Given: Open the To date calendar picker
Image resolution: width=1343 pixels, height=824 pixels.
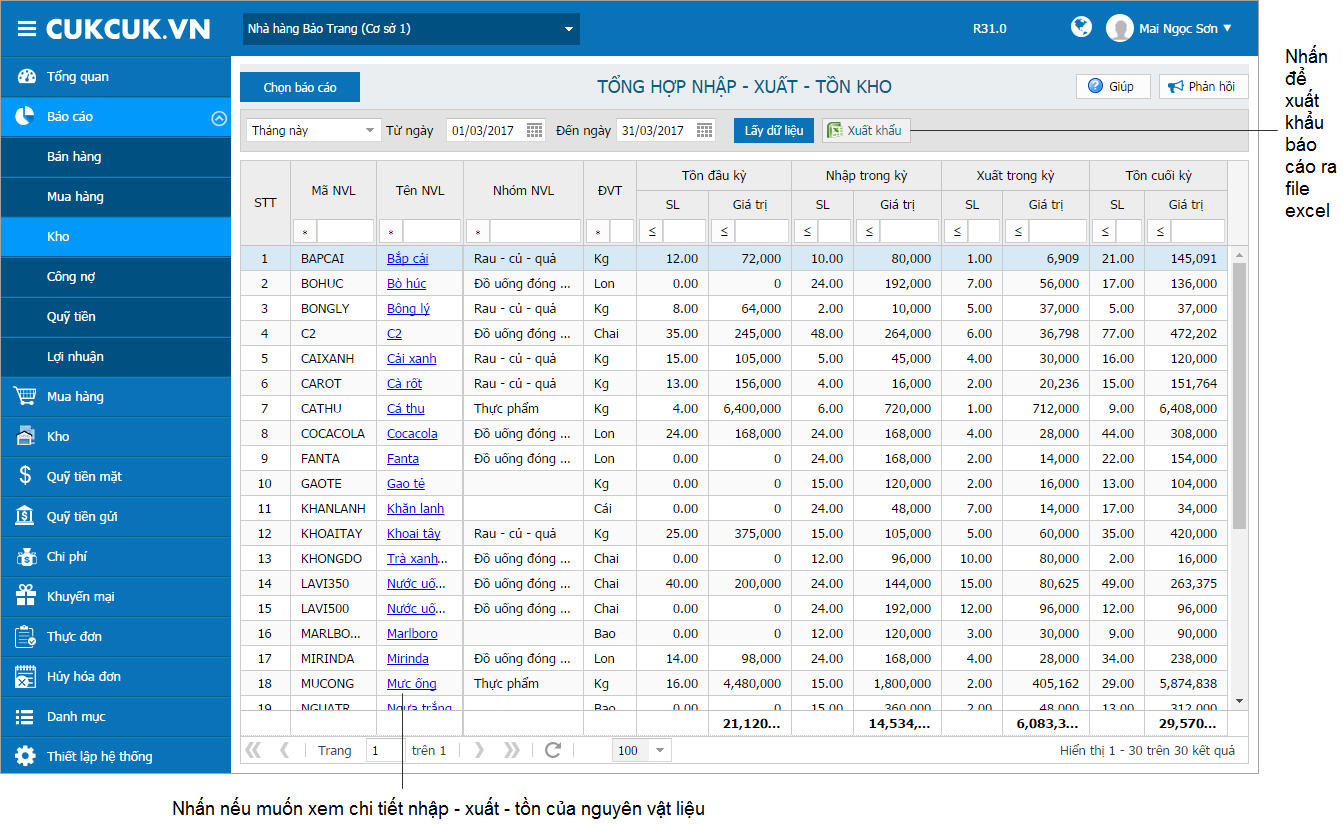Looking at the screenshot, I should tap(705, 130).
